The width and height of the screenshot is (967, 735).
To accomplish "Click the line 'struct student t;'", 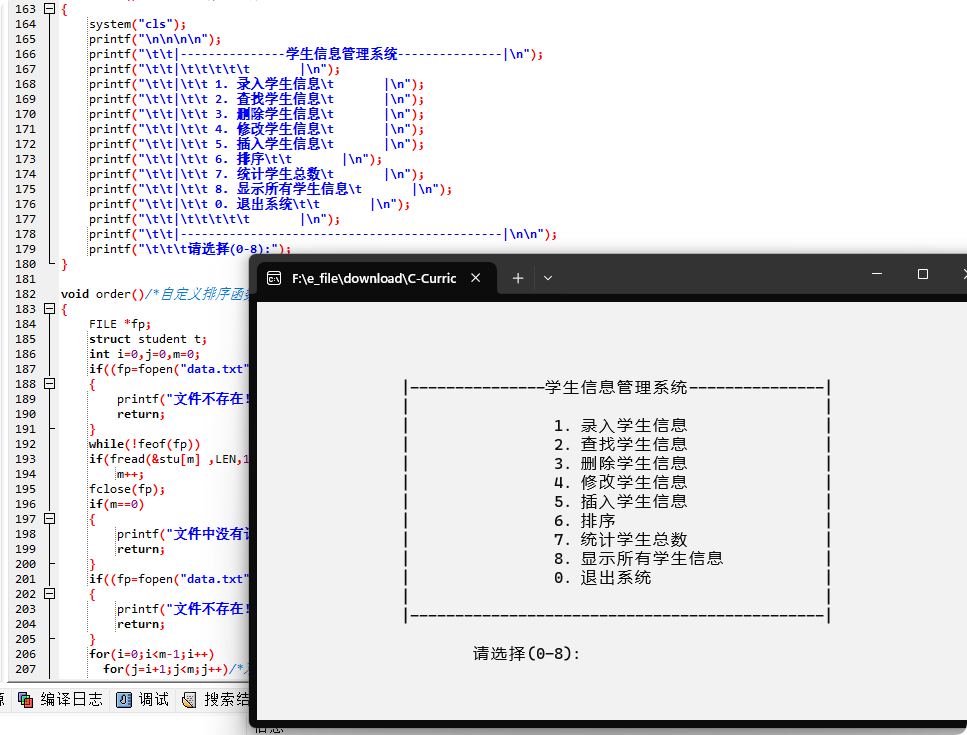I will pos(148,339).
